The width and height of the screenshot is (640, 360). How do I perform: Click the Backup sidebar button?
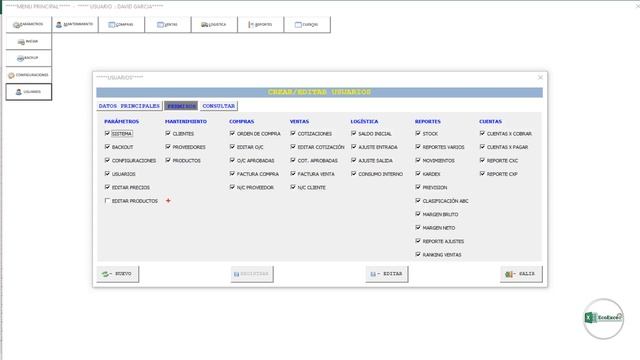[29, 58]
